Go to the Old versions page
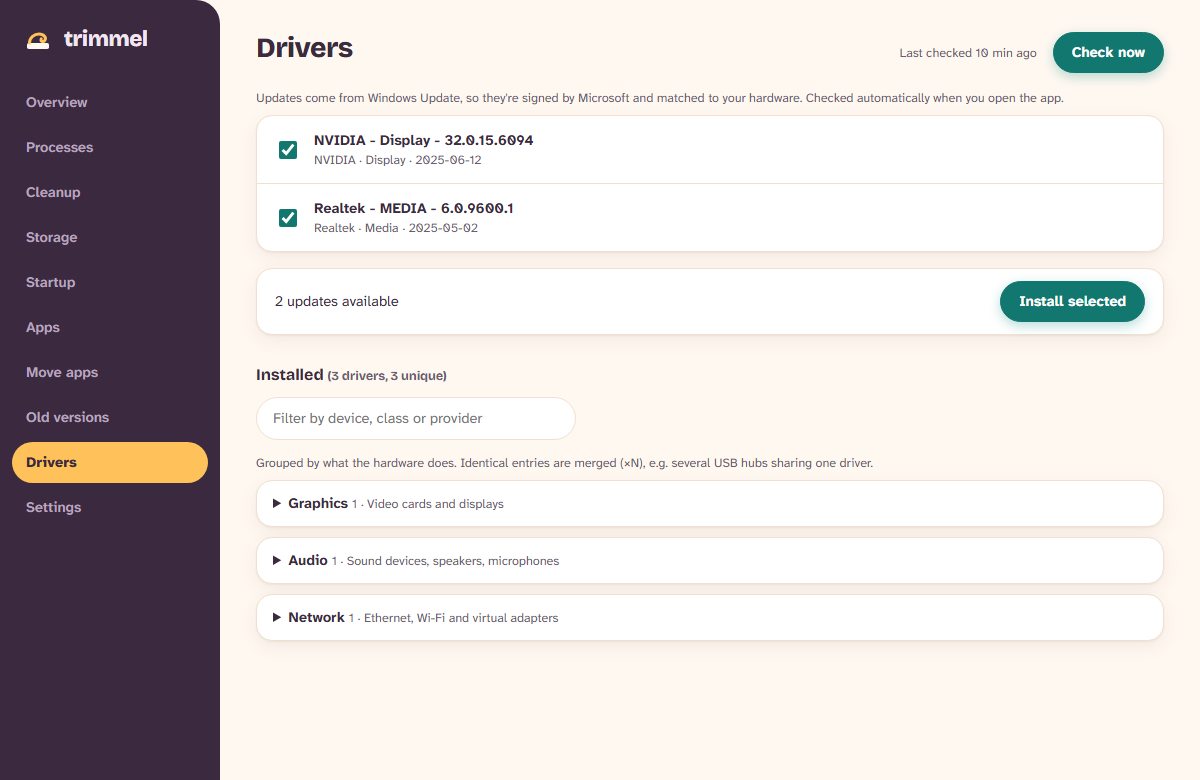The width and height of the screenshot is (1200, 780). (x=110, y=417)
